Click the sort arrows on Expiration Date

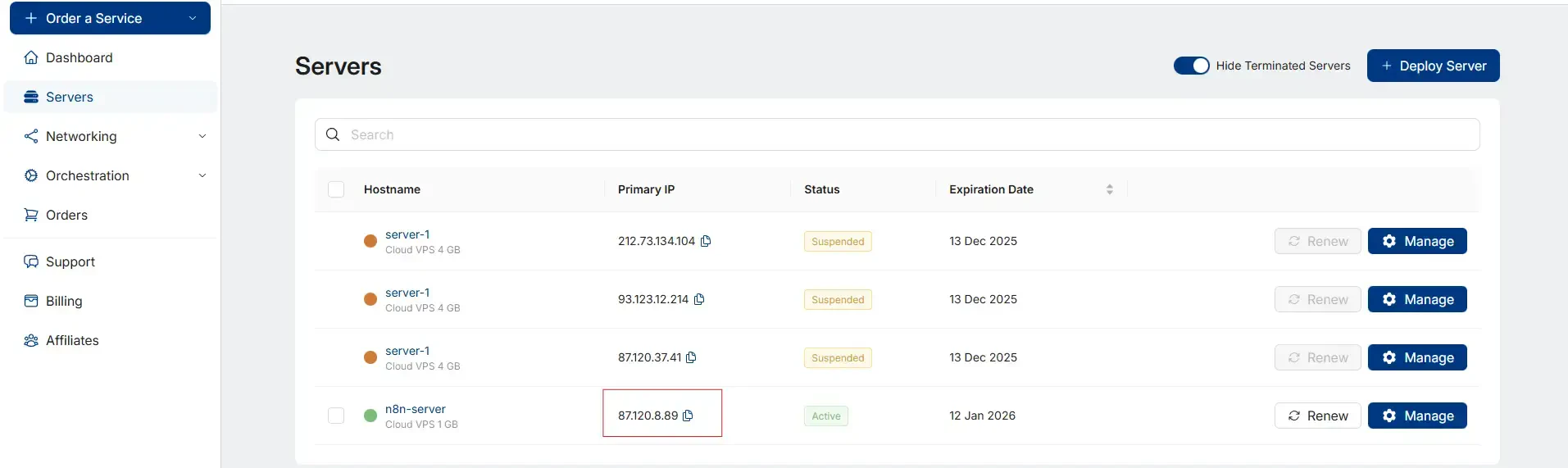tap(1109, 189)
